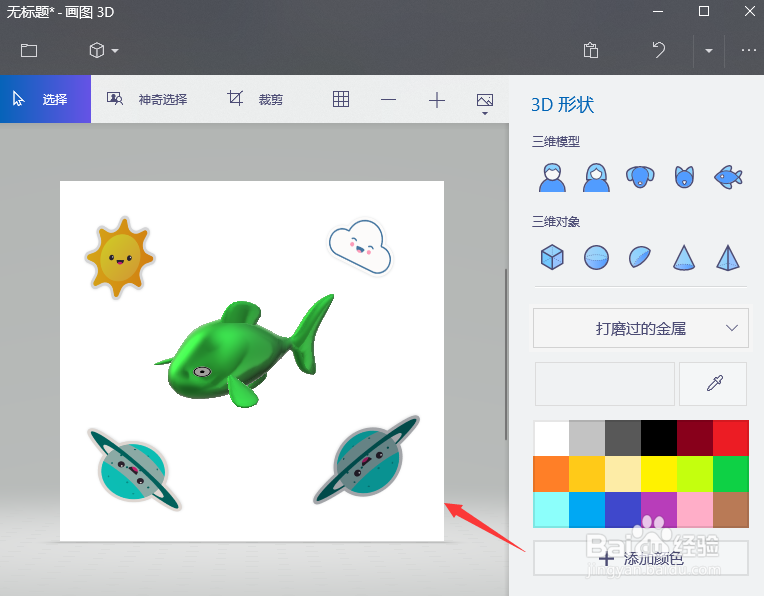Select the sun sticker on canvas
764x596 pixels.
[x=120, y=257]
